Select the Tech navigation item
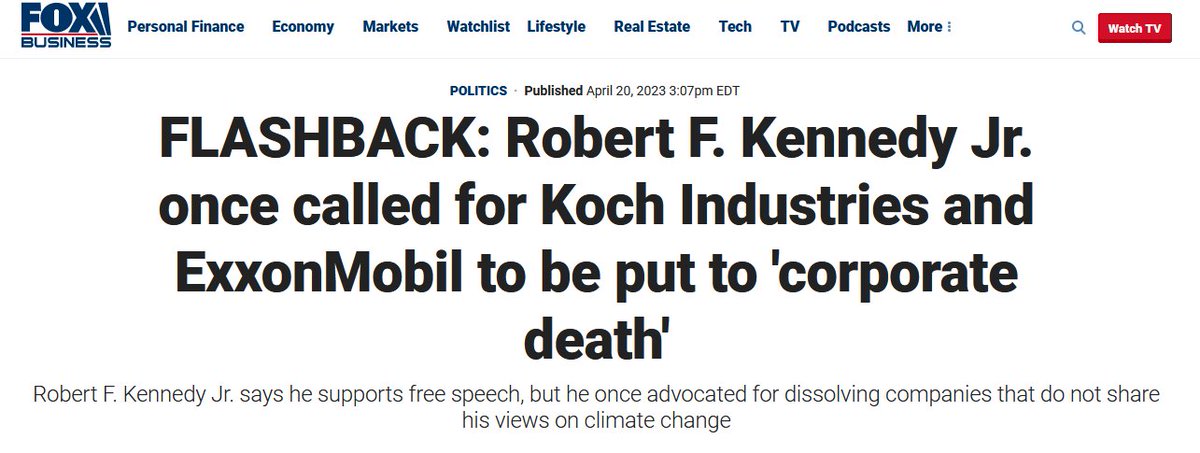This screenshot has width=1200, height=453. click(x=735, y=27)
